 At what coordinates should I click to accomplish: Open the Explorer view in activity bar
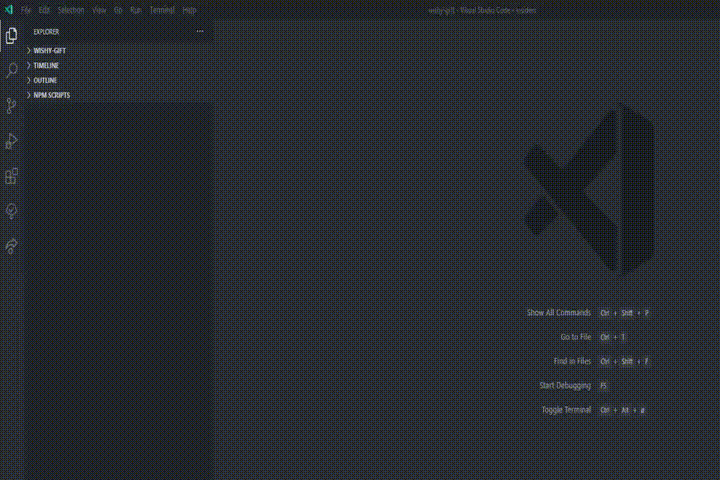pos(11,35)
